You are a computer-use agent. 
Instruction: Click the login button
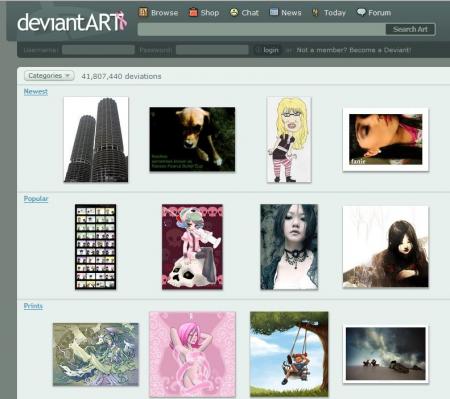(268, 50)
